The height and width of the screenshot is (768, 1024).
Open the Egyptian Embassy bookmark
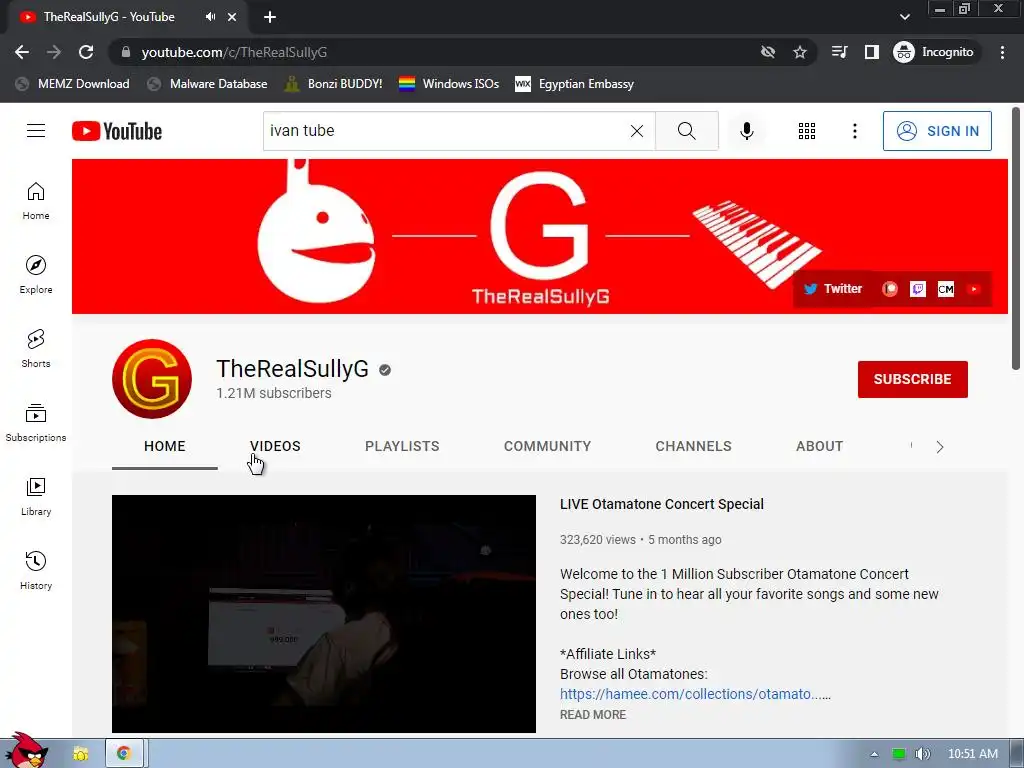[575, 84]
